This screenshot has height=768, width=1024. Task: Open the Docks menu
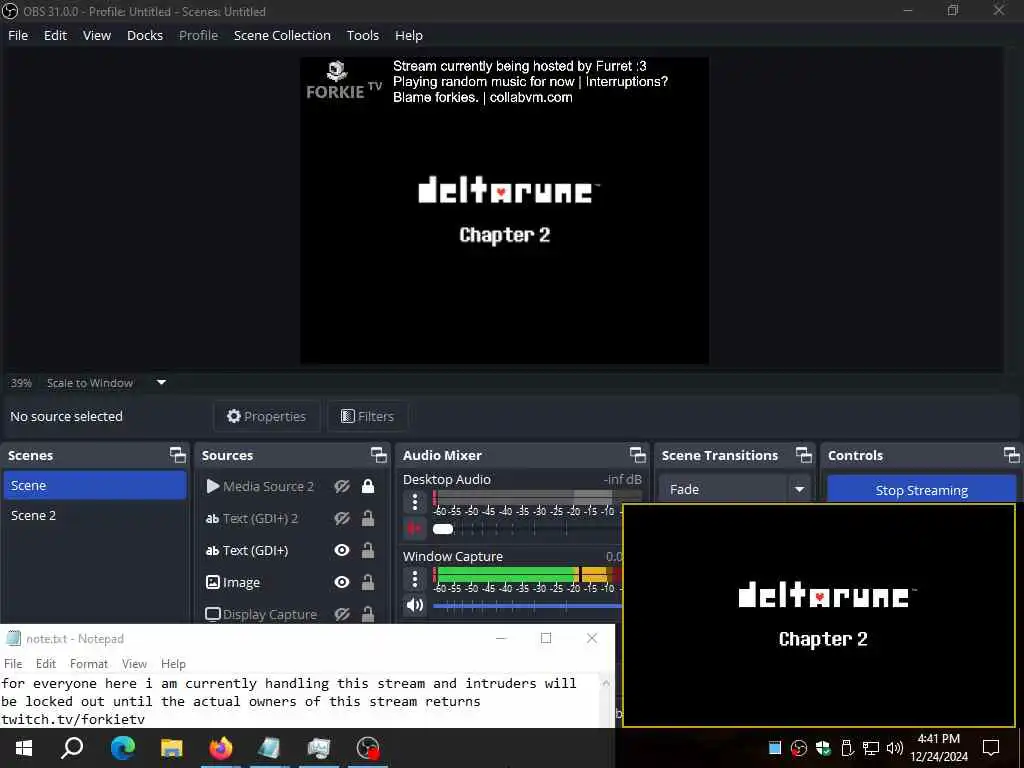[145, 35]
